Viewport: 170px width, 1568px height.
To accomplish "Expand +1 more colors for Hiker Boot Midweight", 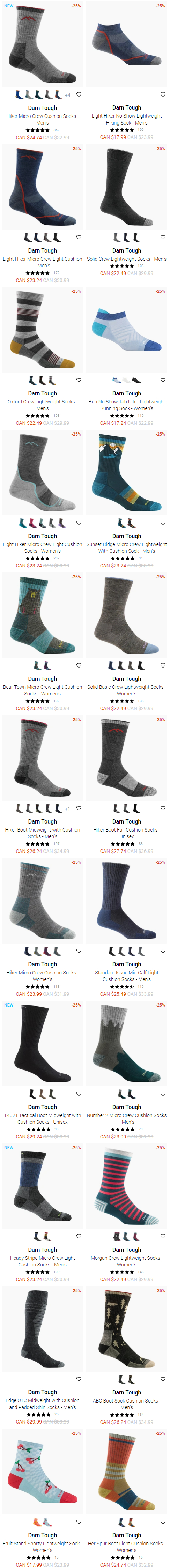I will point(67,809).
